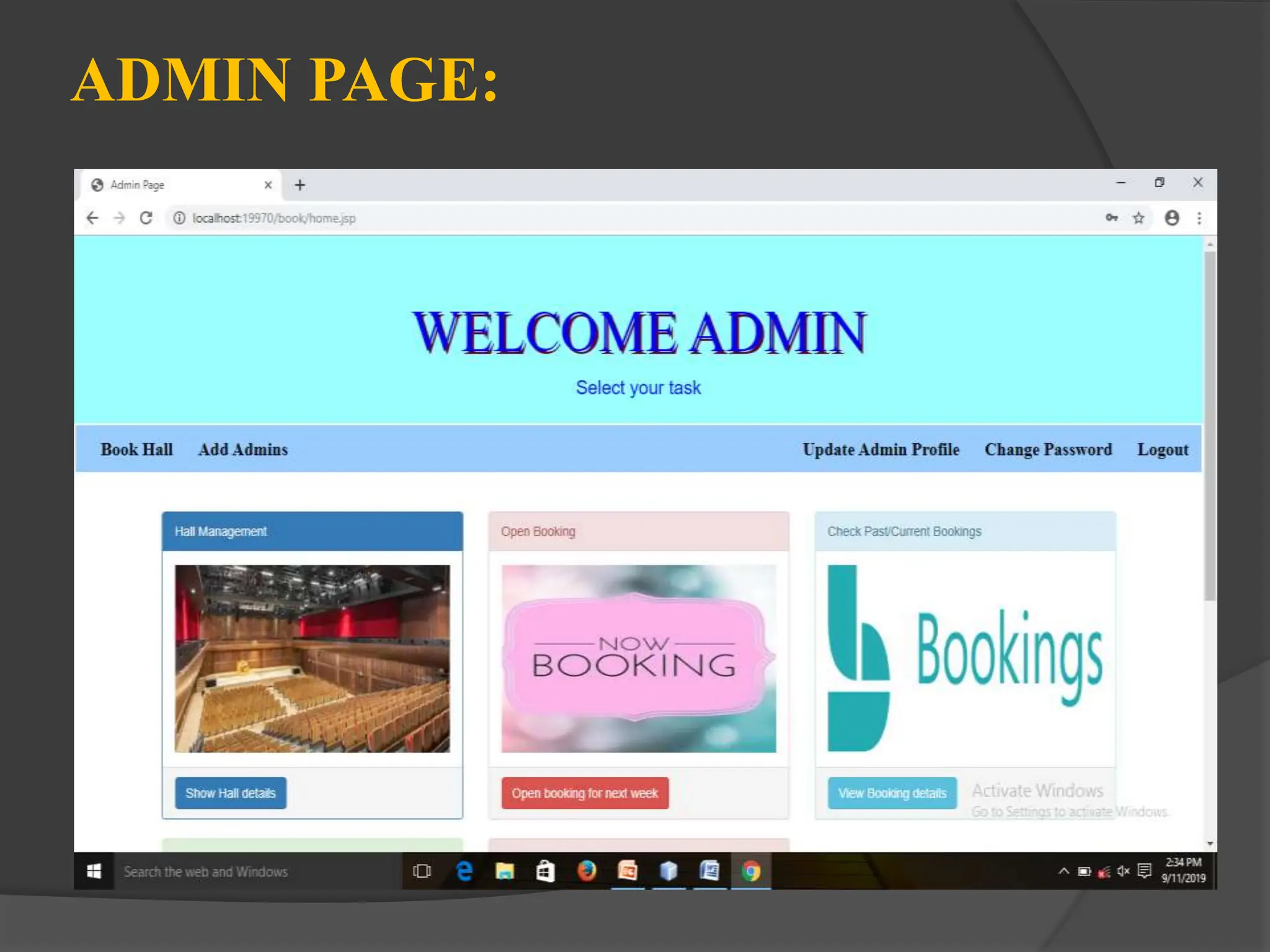Click the browser forward arrow
Image resolution: width=1270 pixels, height=952 pixels.
pos(119,218)
